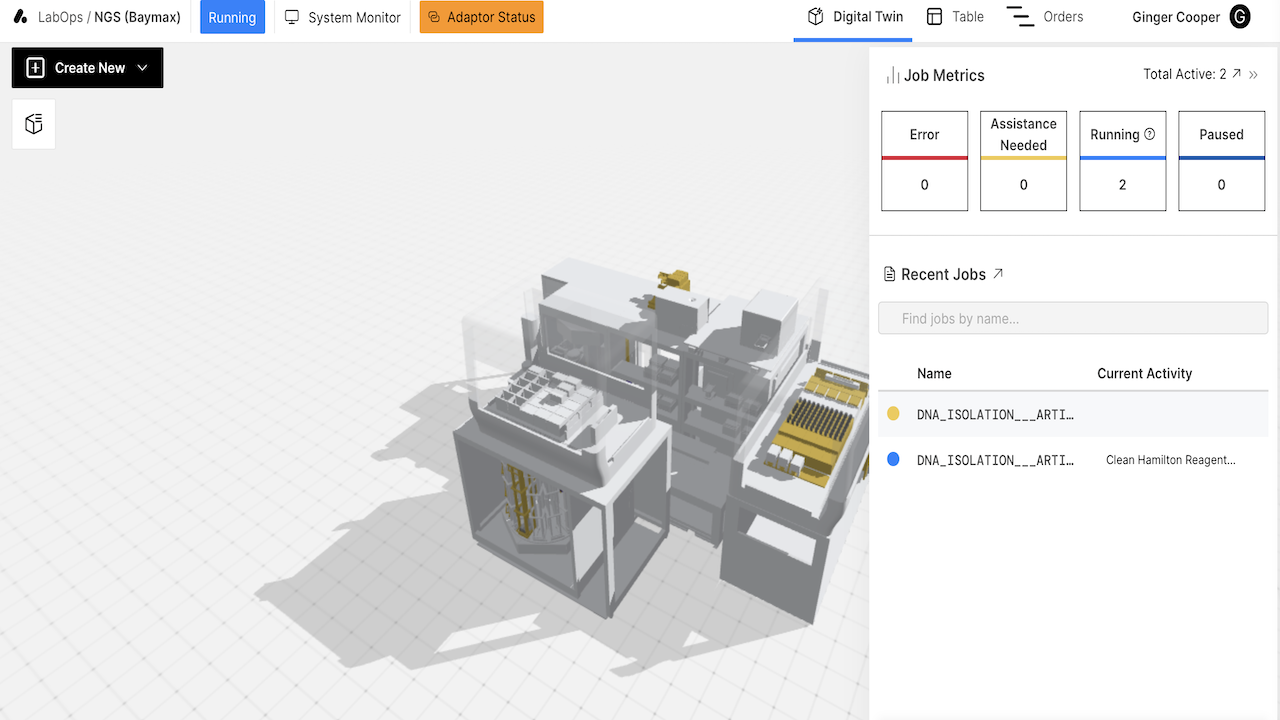The image size is (1280, 720).
Task: Click Ginger Cooper avatar icon
Action: (x=1240, y=17)
